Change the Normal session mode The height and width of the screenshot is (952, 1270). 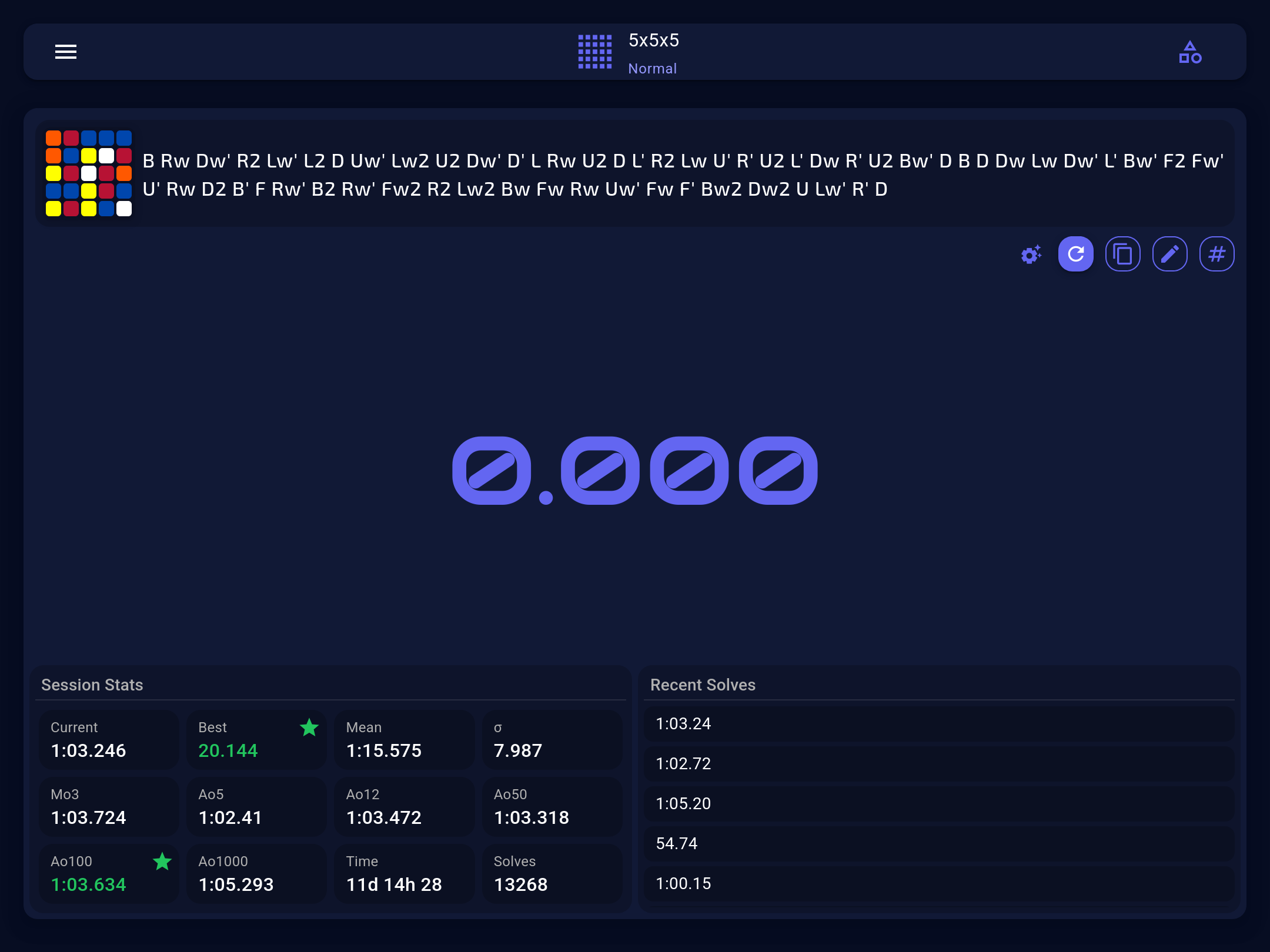(x=652, y=69)
